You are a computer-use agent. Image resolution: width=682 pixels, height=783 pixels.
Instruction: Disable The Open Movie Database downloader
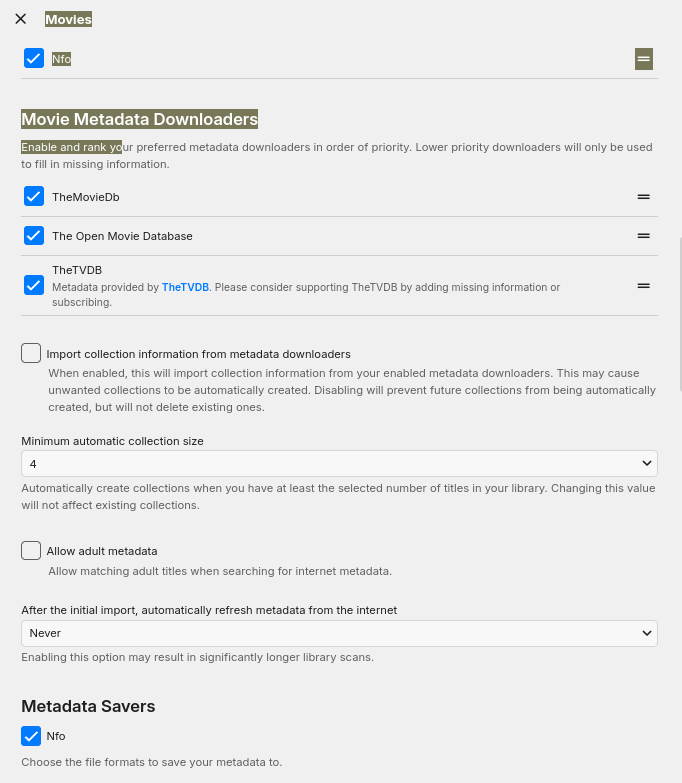point(34,236)
